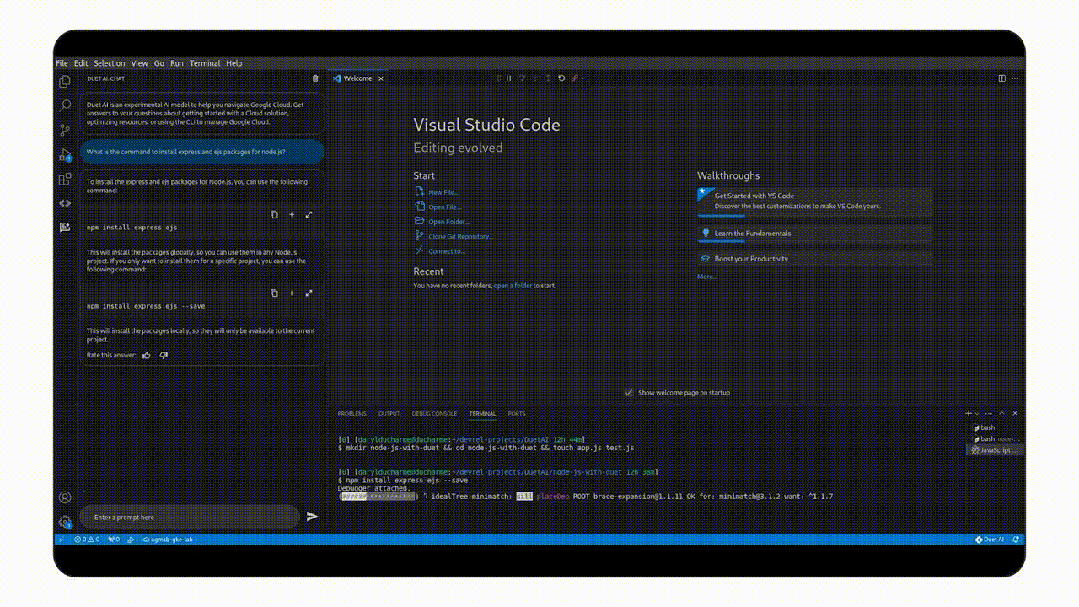The width and height of the screenshot is (1079, 607).
Task: Open the Terminal menu in menu bar
Action: click(x=205, y=63)
